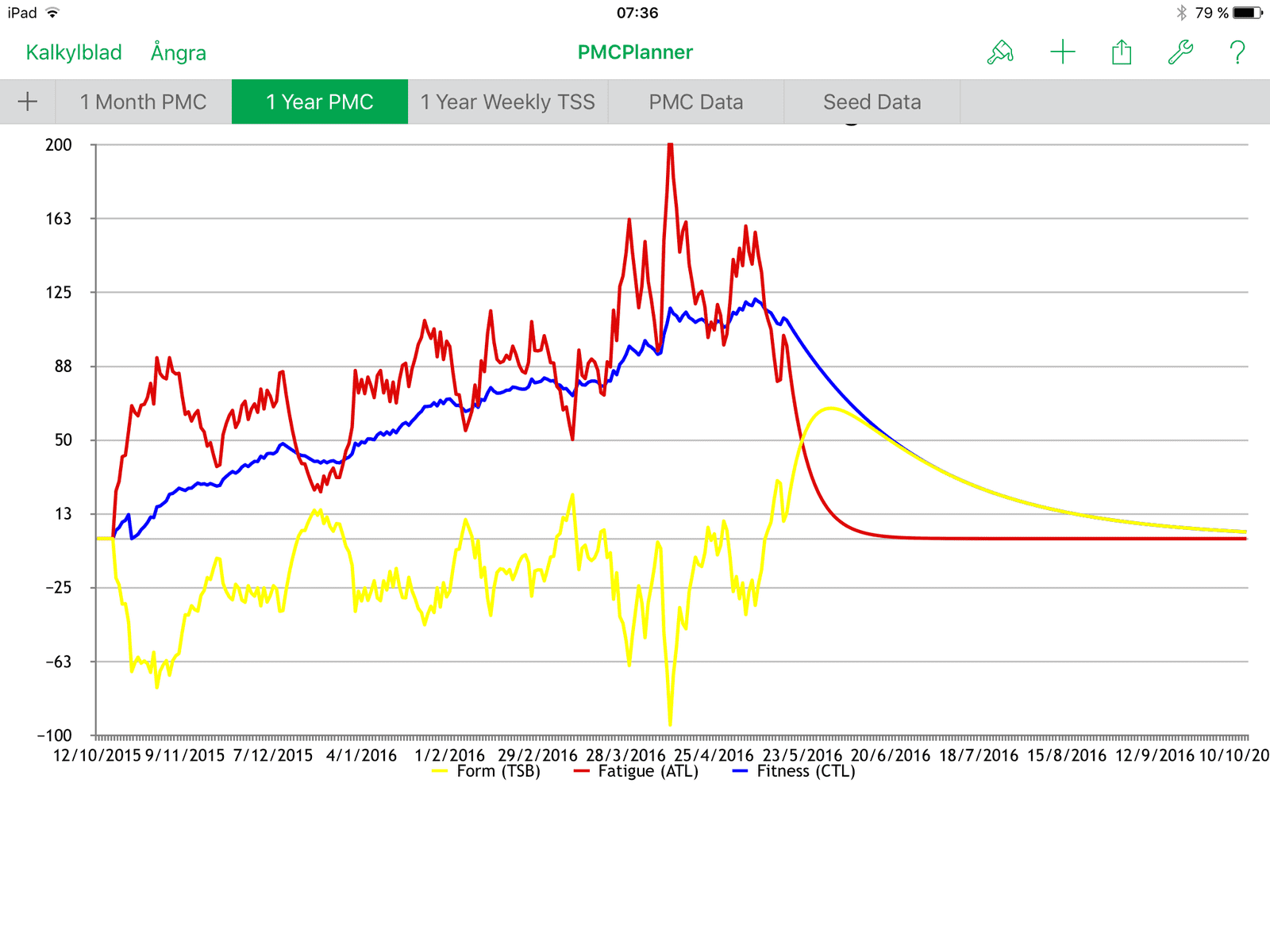Image resolution: width=1270 pixels, height=952 pixels.
Task: Tap the Wi-Fi icon in status bar
Action: click(52, 13)
